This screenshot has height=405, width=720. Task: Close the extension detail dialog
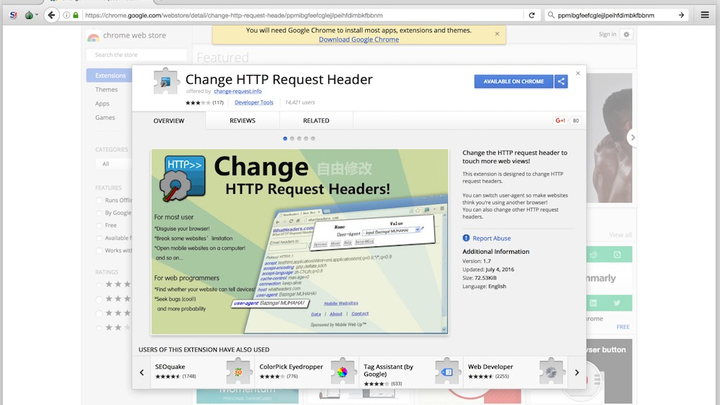pos(578,73)
